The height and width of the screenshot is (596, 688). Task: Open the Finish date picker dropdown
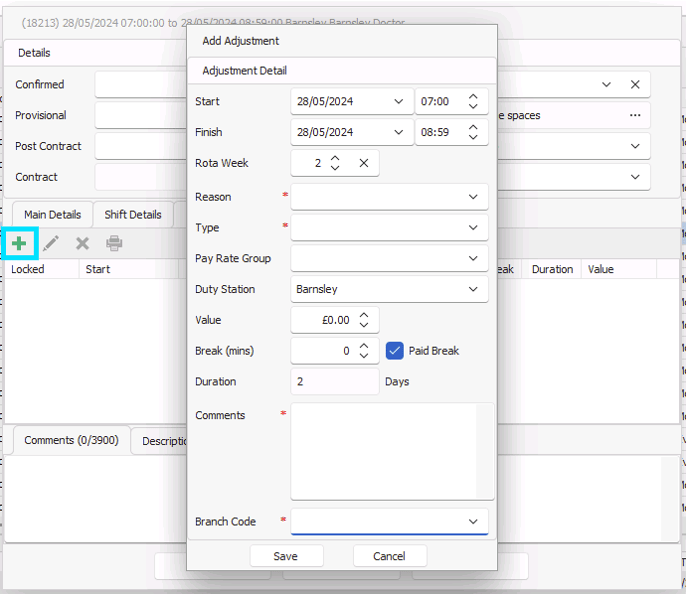coord(398,132)
